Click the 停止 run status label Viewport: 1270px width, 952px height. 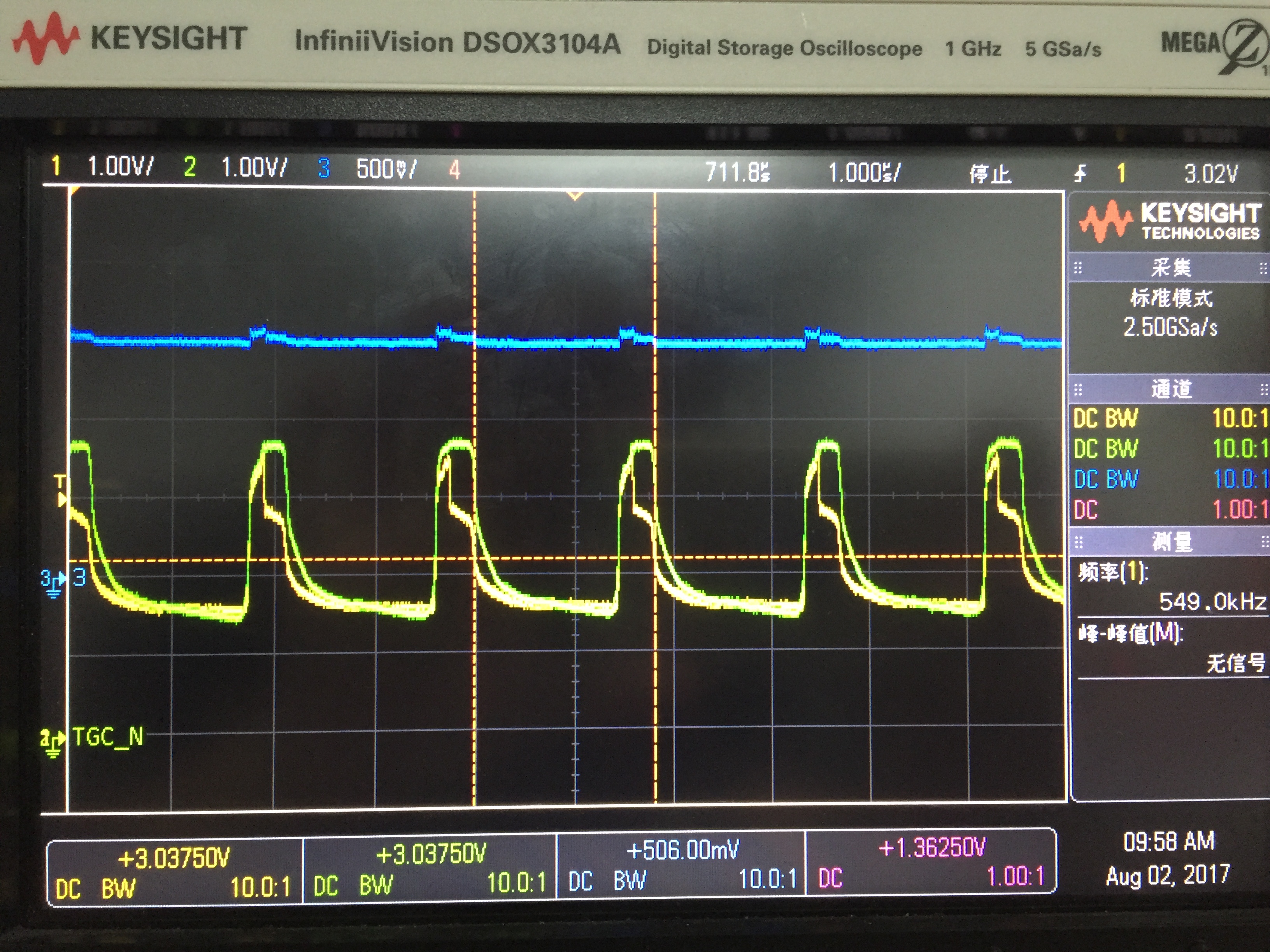pyautogui.click(x=990, y=173)
